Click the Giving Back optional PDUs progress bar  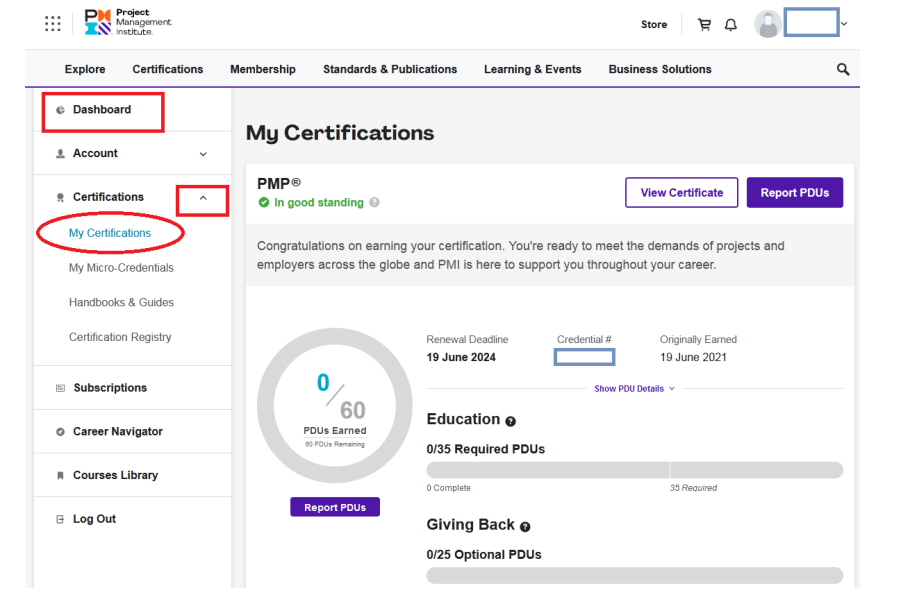(x=634, y=575)
